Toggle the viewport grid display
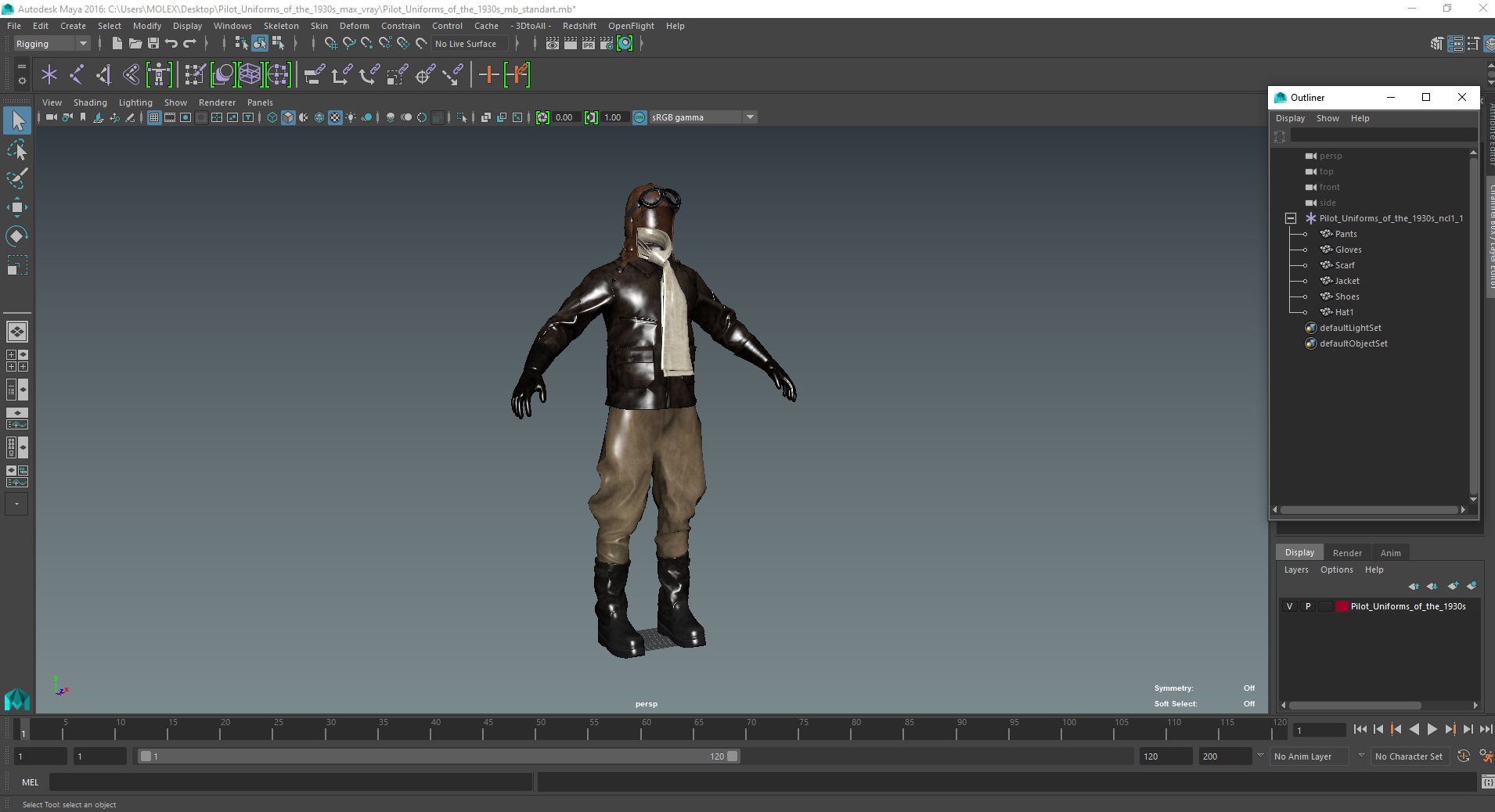 (154, 117)
